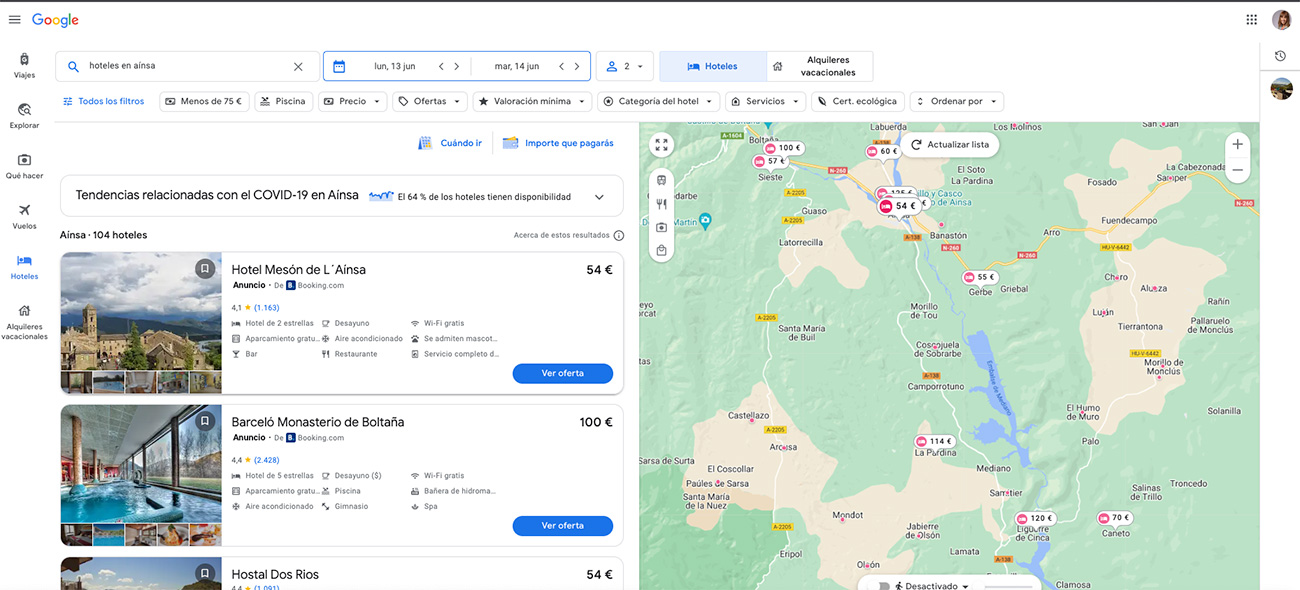
Task: Move check-out mar, 14 jun back one day
Action: [561, 66]
